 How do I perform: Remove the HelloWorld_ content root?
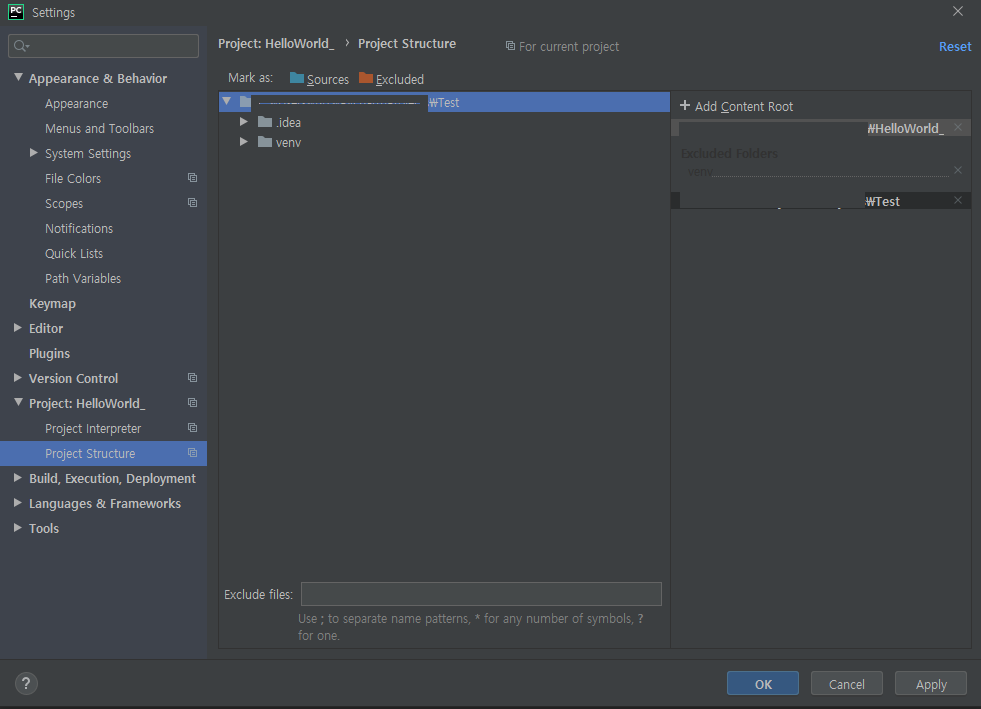click(958, 128)
